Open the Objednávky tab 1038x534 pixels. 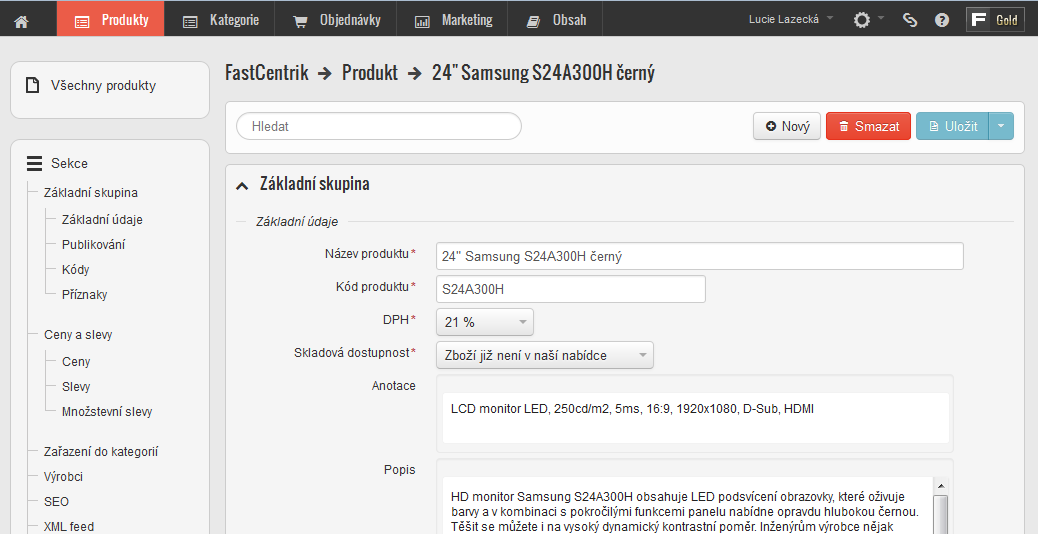pyautogui.click(x=336, y=19)
